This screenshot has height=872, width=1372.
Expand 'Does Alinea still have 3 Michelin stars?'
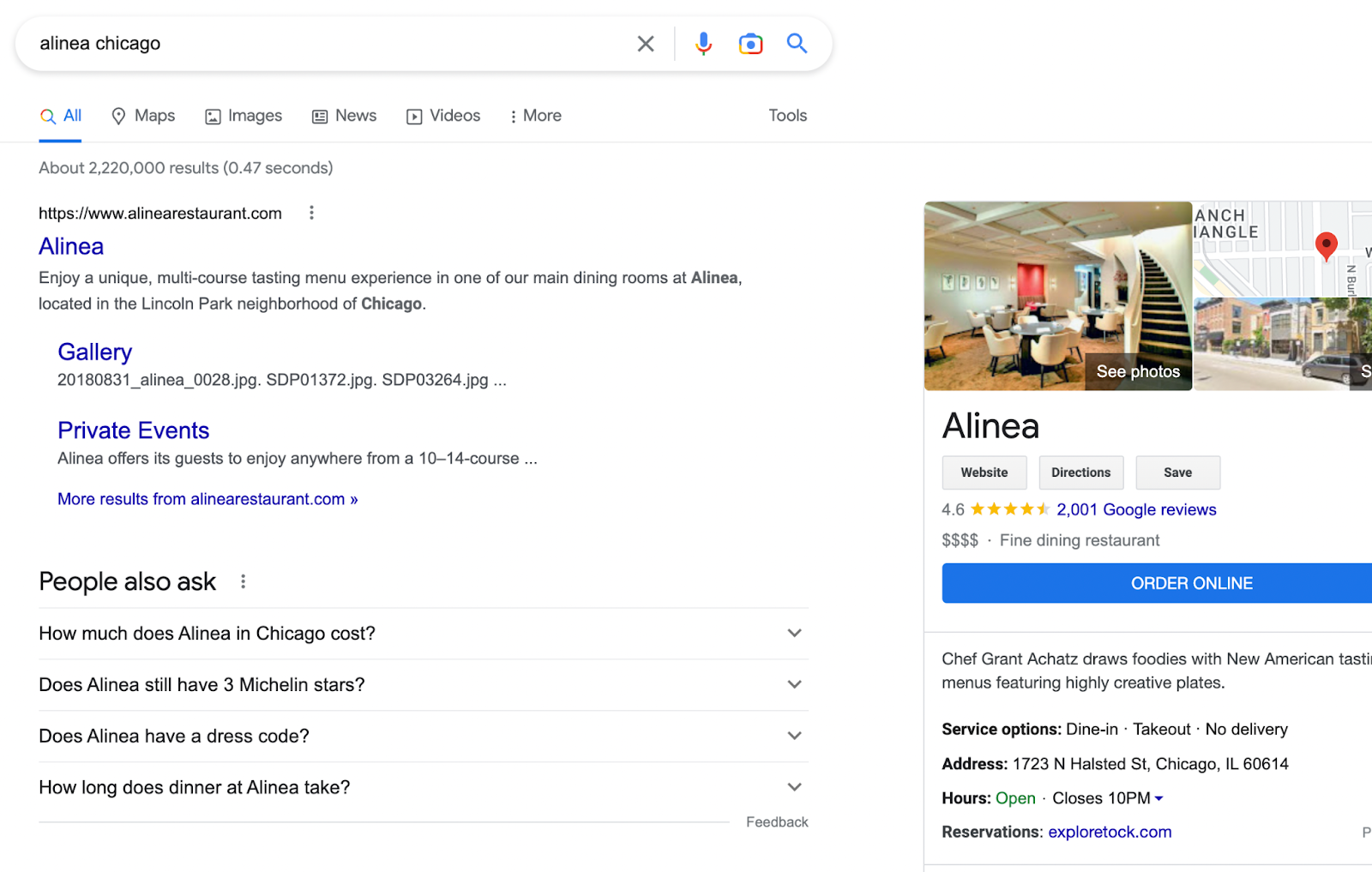point(424,685)
